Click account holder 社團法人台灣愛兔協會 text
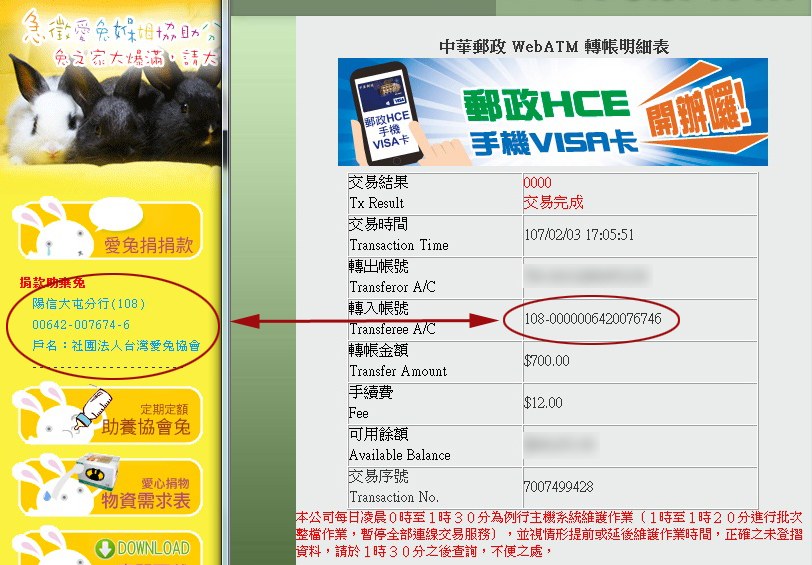The height and width of the screenshot is (565, 812). click(116, 346)
